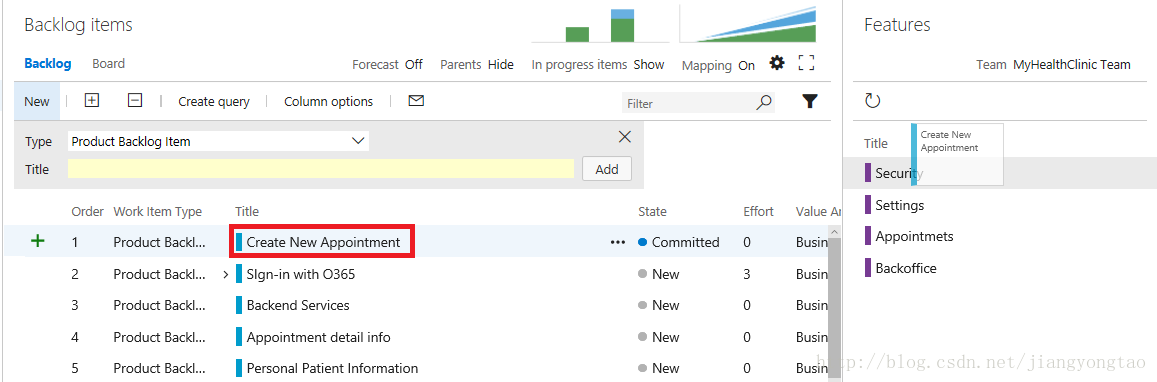The width and height of the screenshot is (1157, 382).
Task: Open the backlog settings gear
Action: (x=776, y=63)
